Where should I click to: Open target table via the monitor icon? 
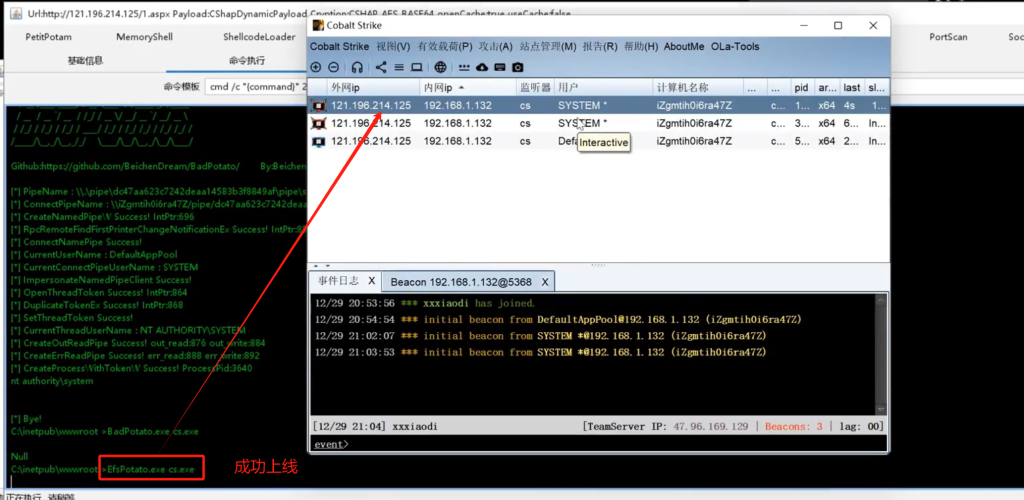(x=417, y=67)
